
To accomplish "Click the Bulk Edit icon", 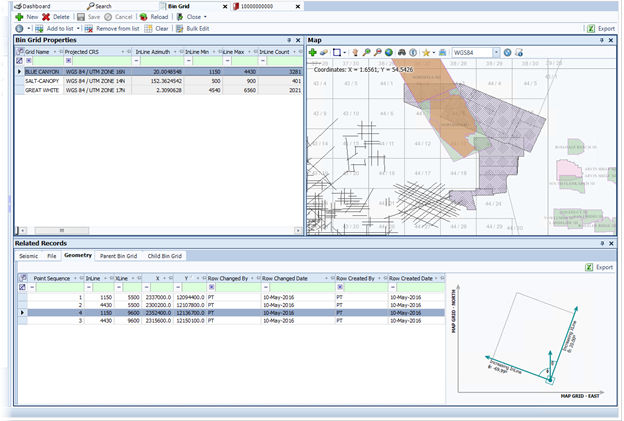I will point(179,29).
